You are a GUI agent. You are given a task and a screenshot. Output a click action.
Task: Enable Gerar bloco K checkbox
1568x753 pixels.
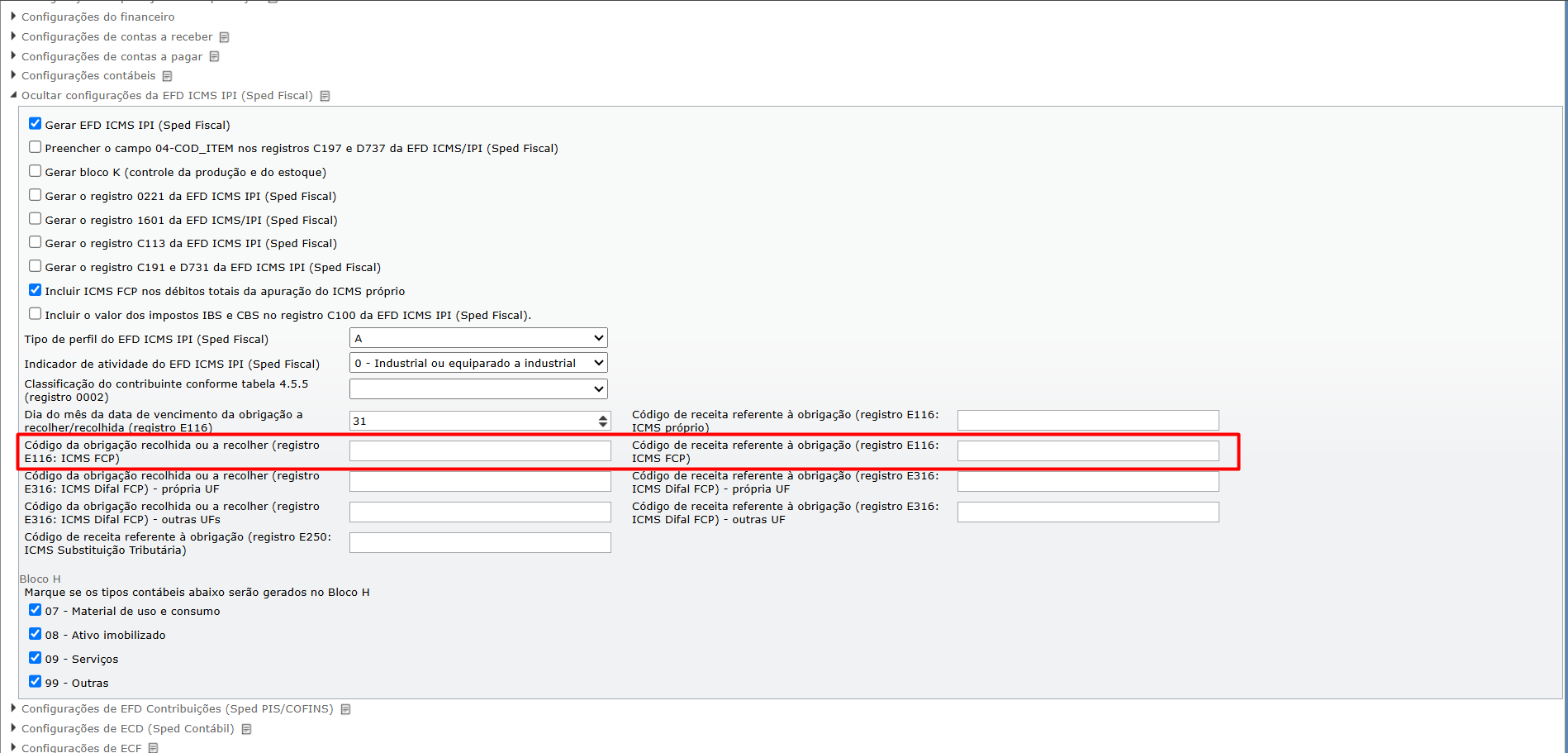(x=35, y=171)
